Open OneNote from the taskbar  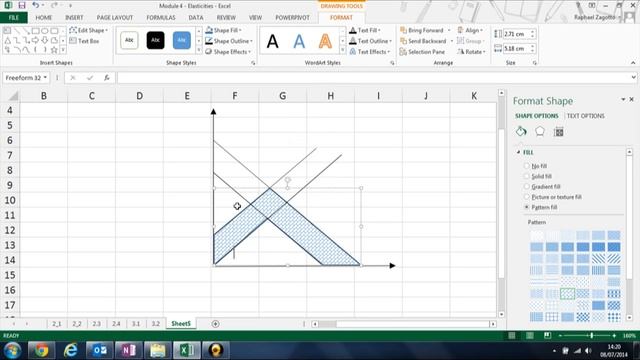(x=129, y=350)
